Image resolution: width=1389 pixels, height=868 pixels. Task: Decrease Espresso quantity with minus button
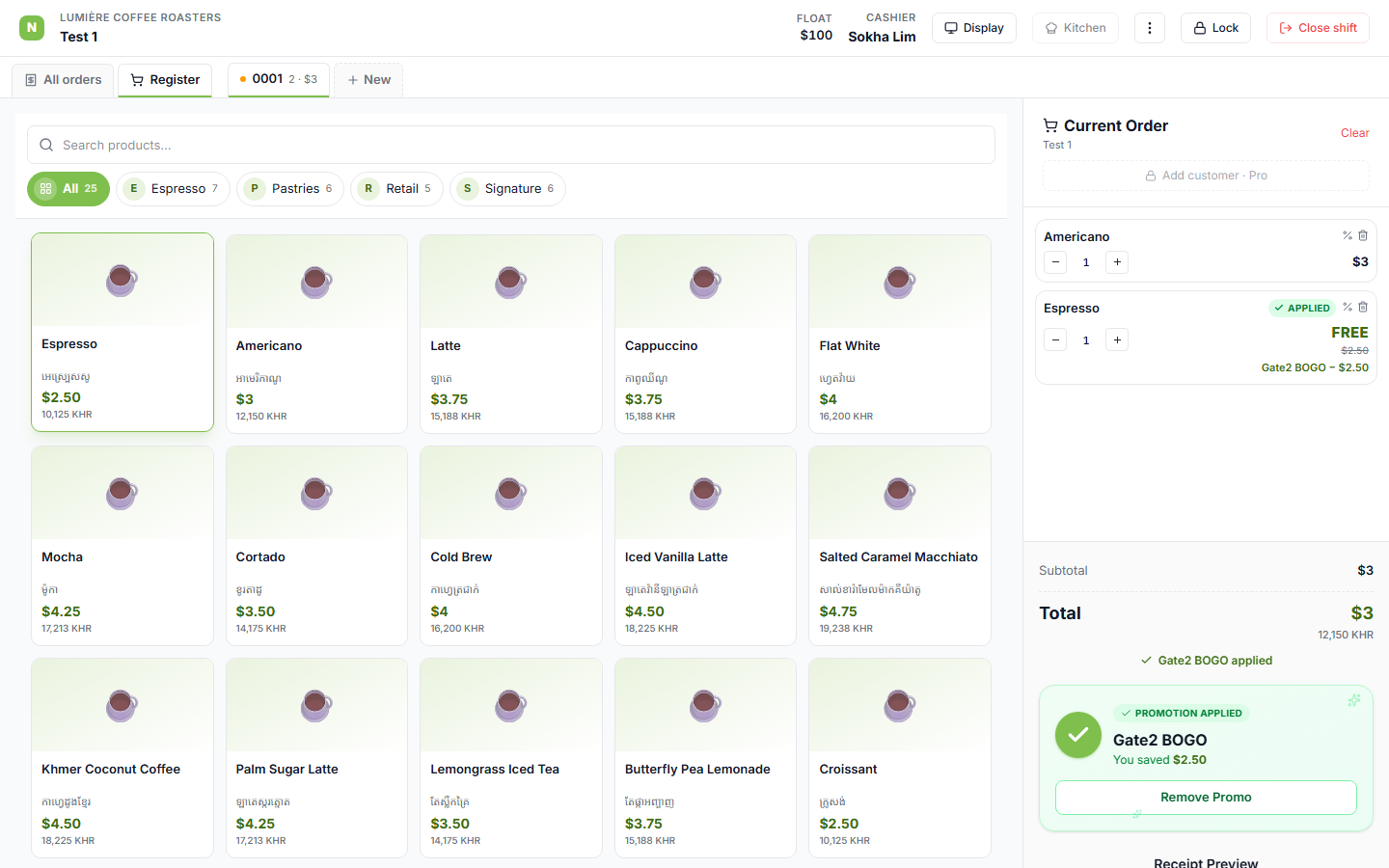click(1055, 339)
